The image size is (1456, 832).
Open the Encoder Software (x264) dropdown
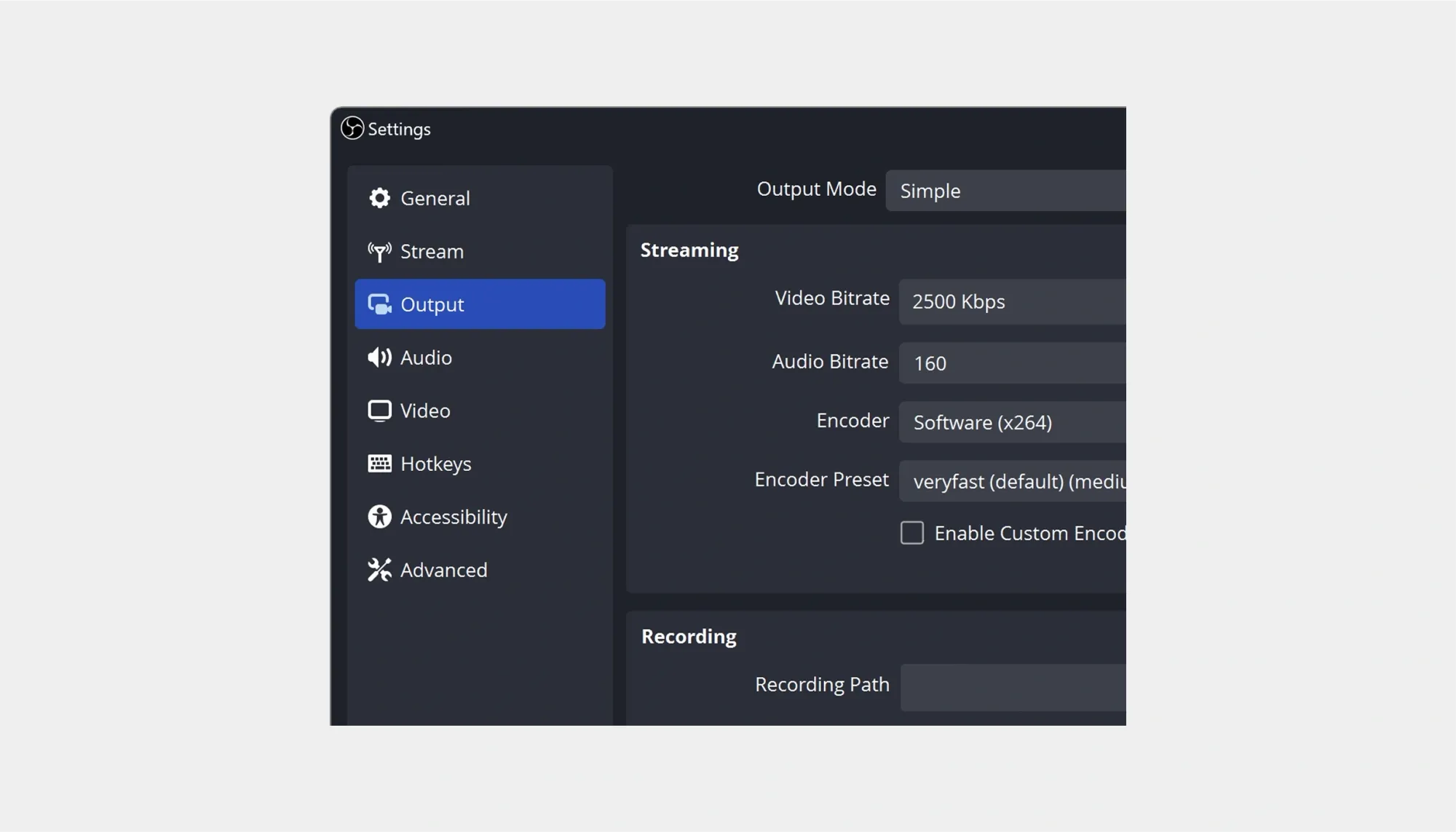pyautogui.click(x=1012, y=422)
